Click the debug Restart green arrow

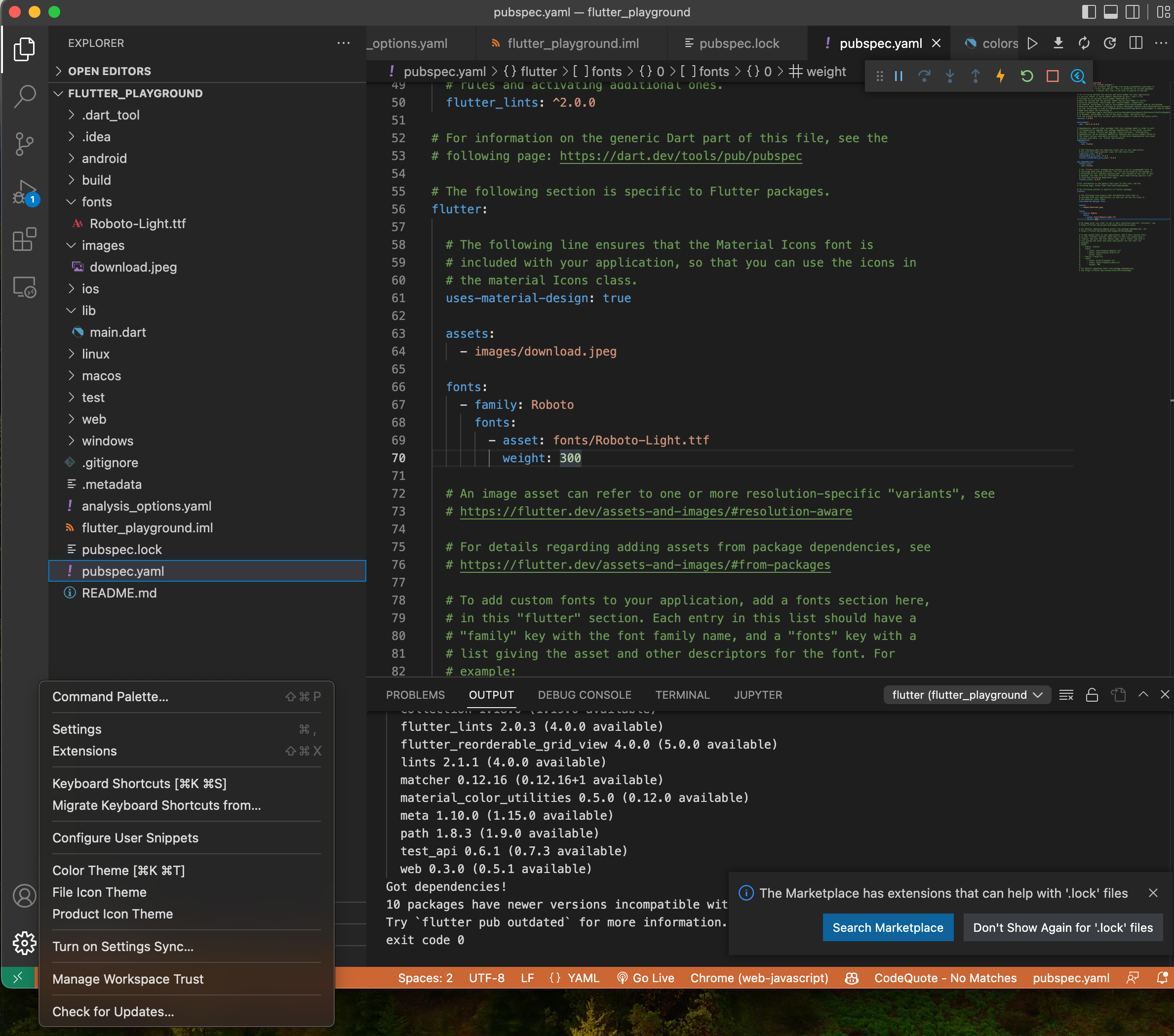1026,76
